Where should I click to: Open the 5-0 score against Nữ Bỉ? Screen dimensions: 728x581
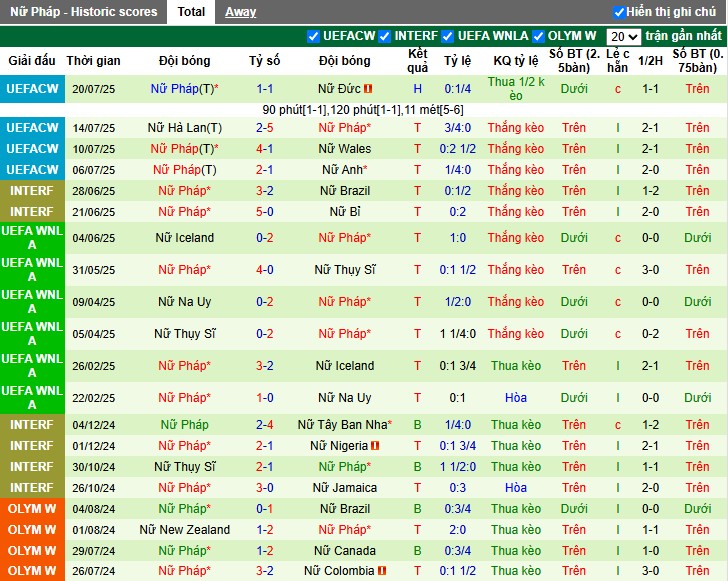pos(265,212)
